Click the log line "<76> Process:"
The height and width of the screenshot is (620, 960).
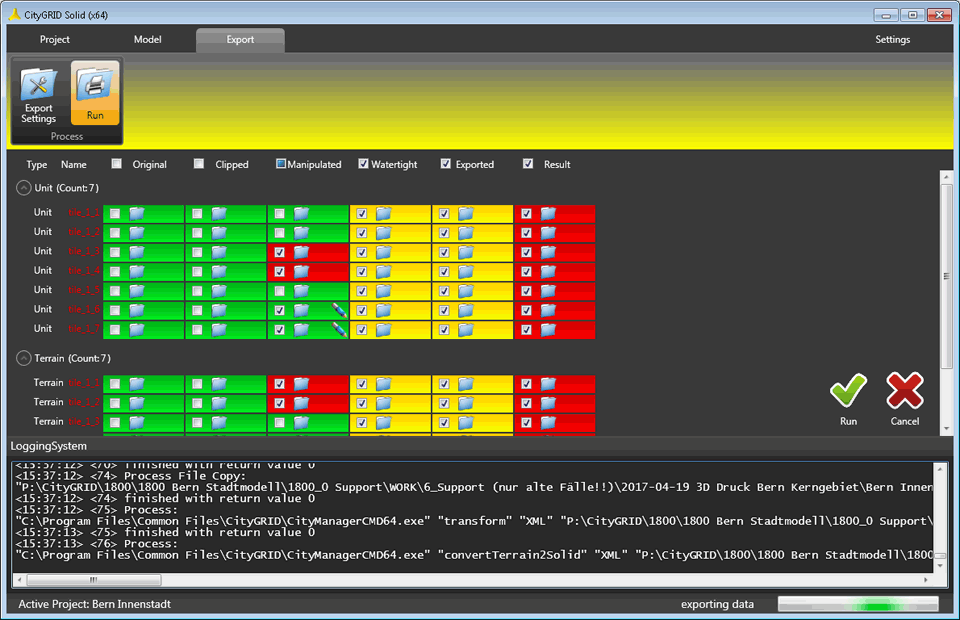coord(96,543)
